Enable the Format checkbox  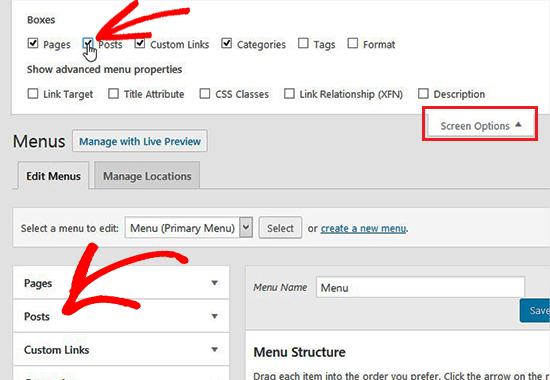pos(353,43)
